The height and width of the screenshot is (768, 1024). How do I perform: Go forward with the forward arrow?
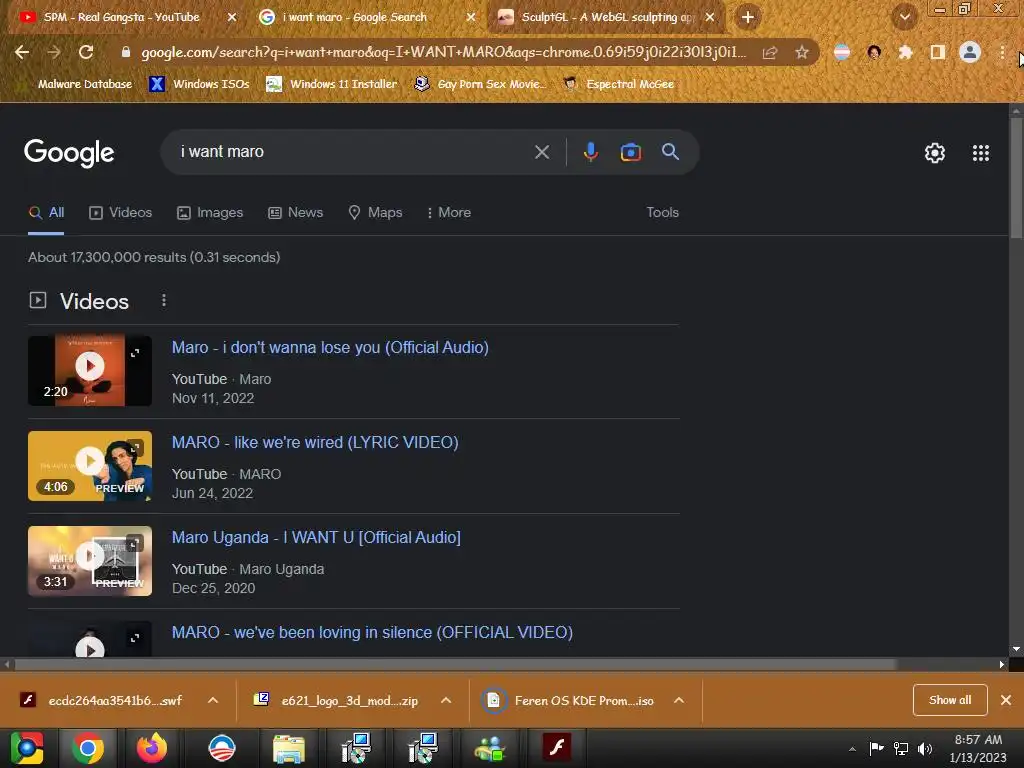pos(54,52)
